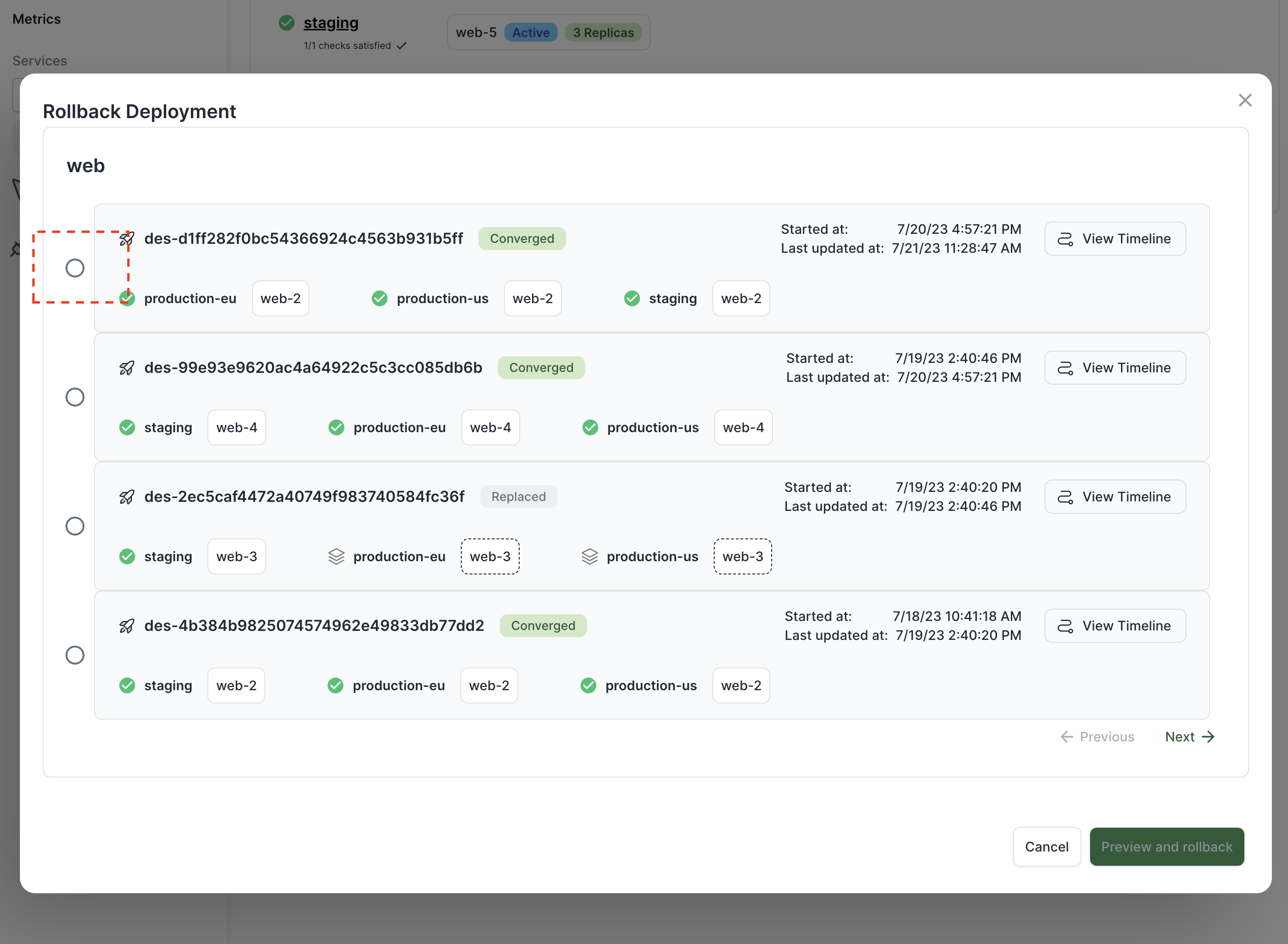Select the des-4b384b98 deployment radio button
This screenshot has width=1288, height=944.
pyautogui.click(x=75, y=656)
